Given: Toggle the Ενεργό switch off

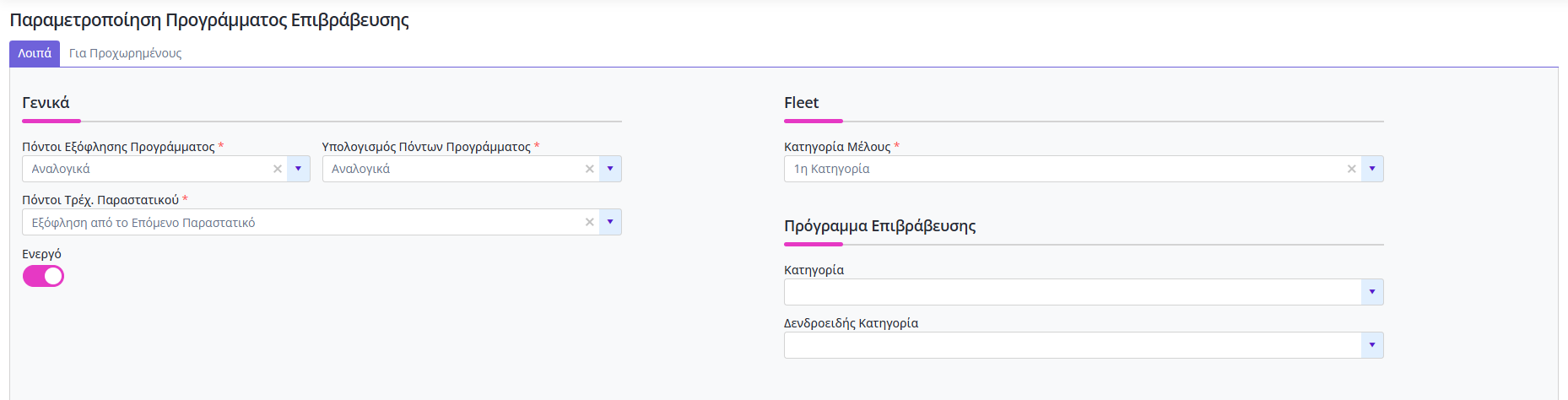Looking at the screenshot, I should point(43,276).
